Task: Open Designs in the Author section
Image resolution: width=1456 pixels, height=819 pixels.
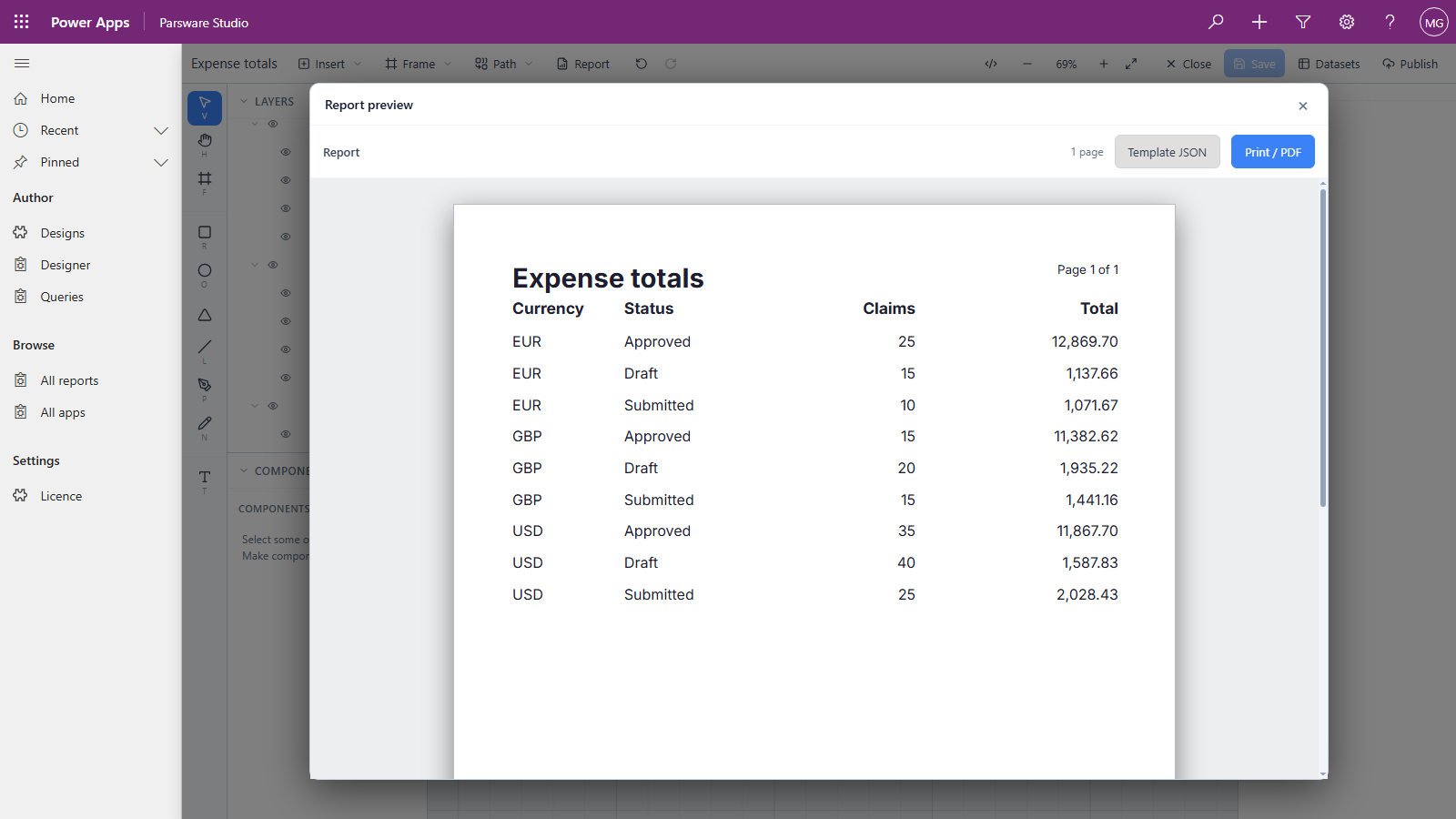Action: [91, 233]
